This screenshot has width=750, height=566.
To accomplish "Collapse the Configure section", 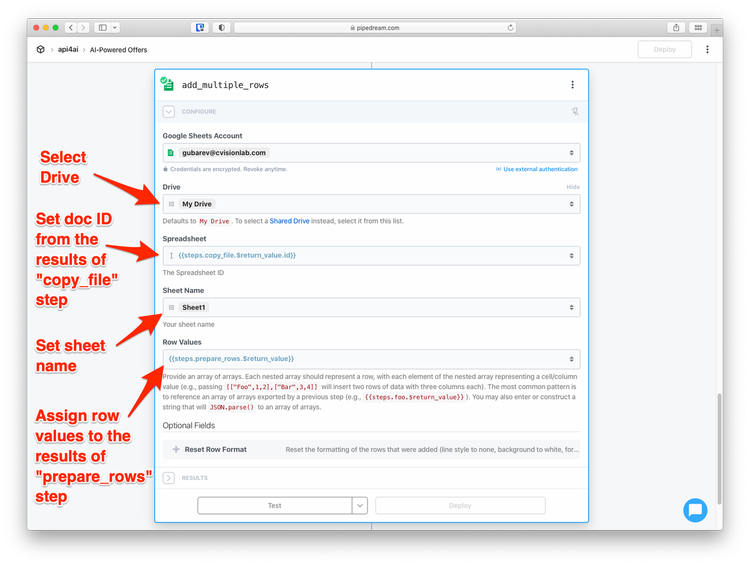I will pyautogui.click(x=169, y=111).
